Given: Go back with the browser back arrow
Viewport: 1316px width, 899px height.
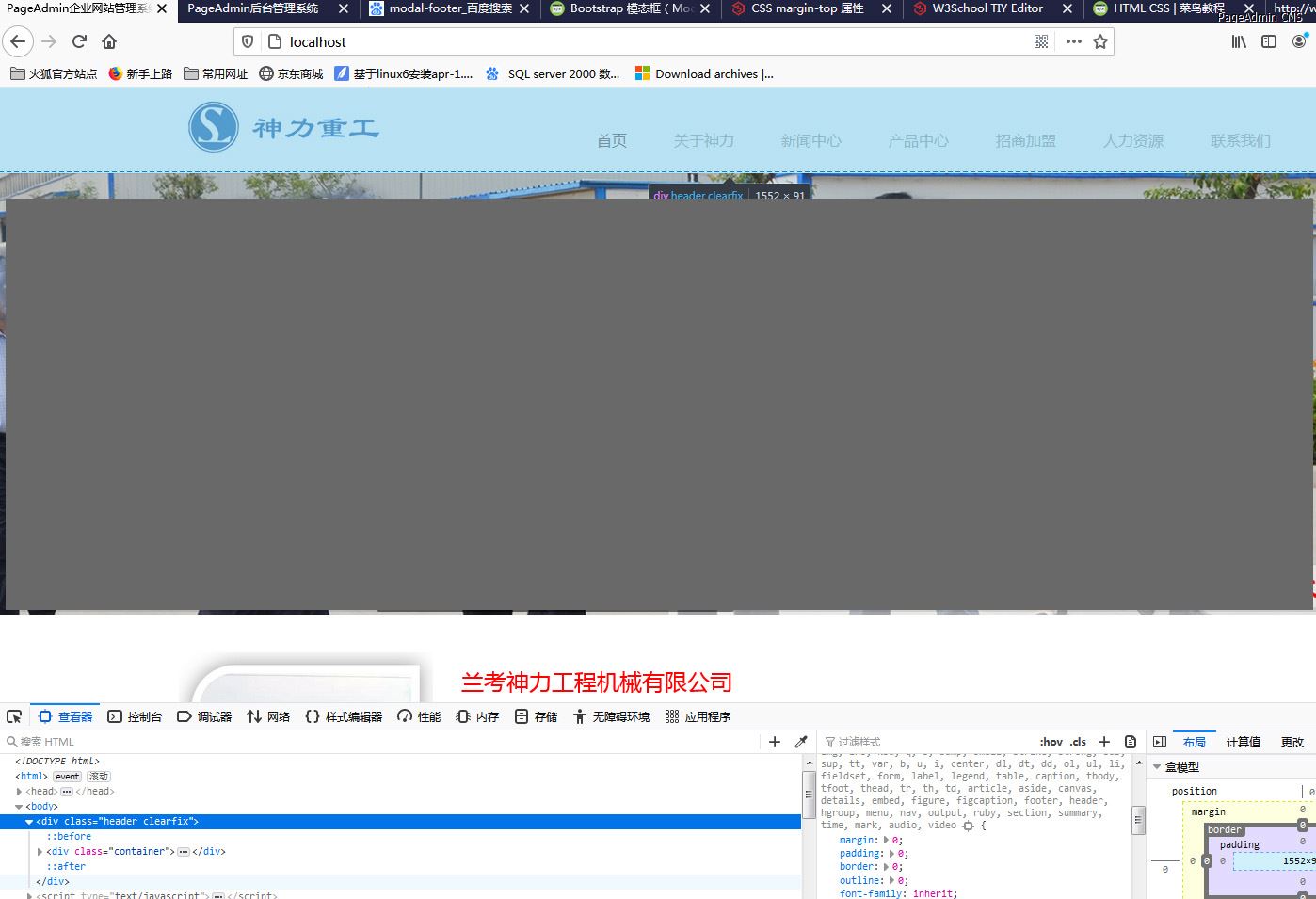Looking at the screenshot, I should (18, 41).
